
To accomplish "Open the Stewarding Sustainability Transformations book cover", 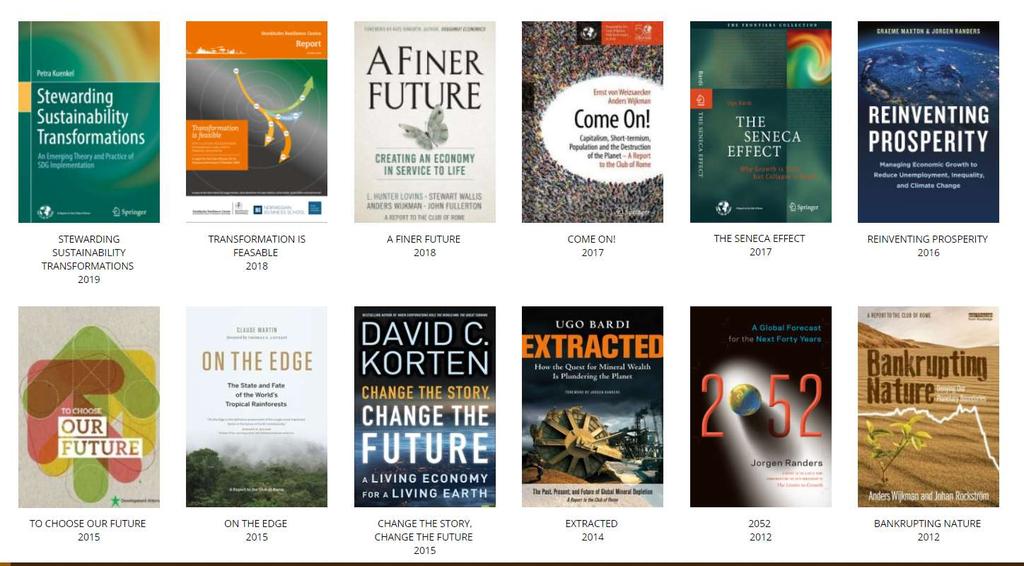I will (89, 122).
